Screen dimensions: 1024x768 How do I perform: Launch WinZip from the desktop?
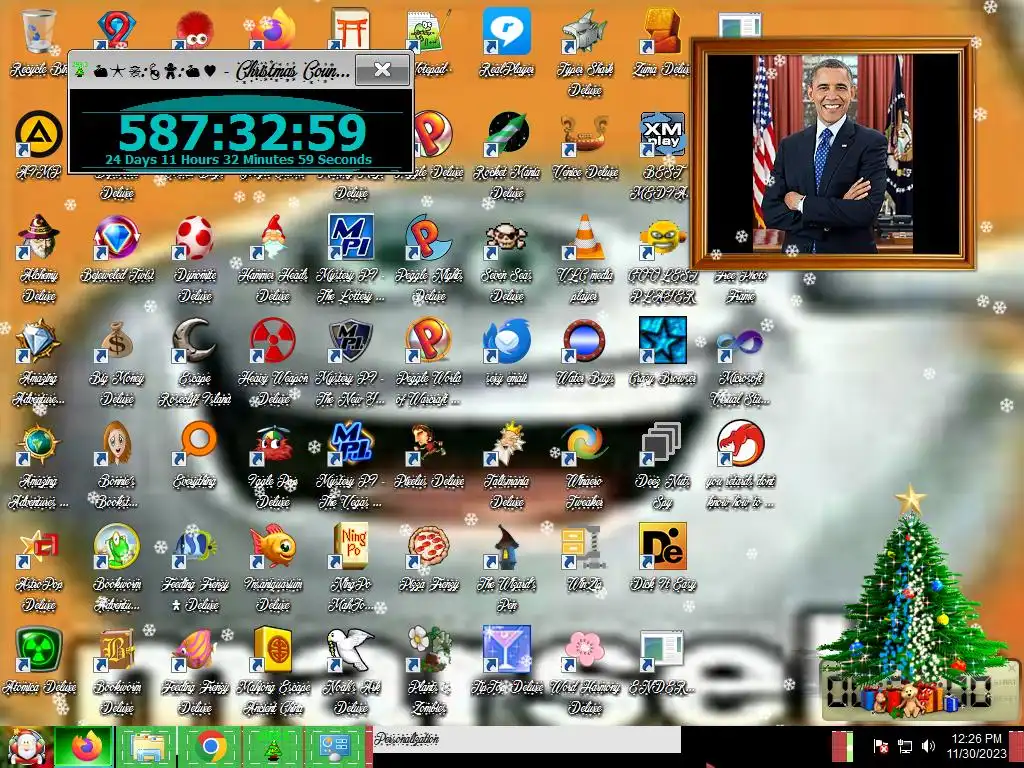[584, 546]
